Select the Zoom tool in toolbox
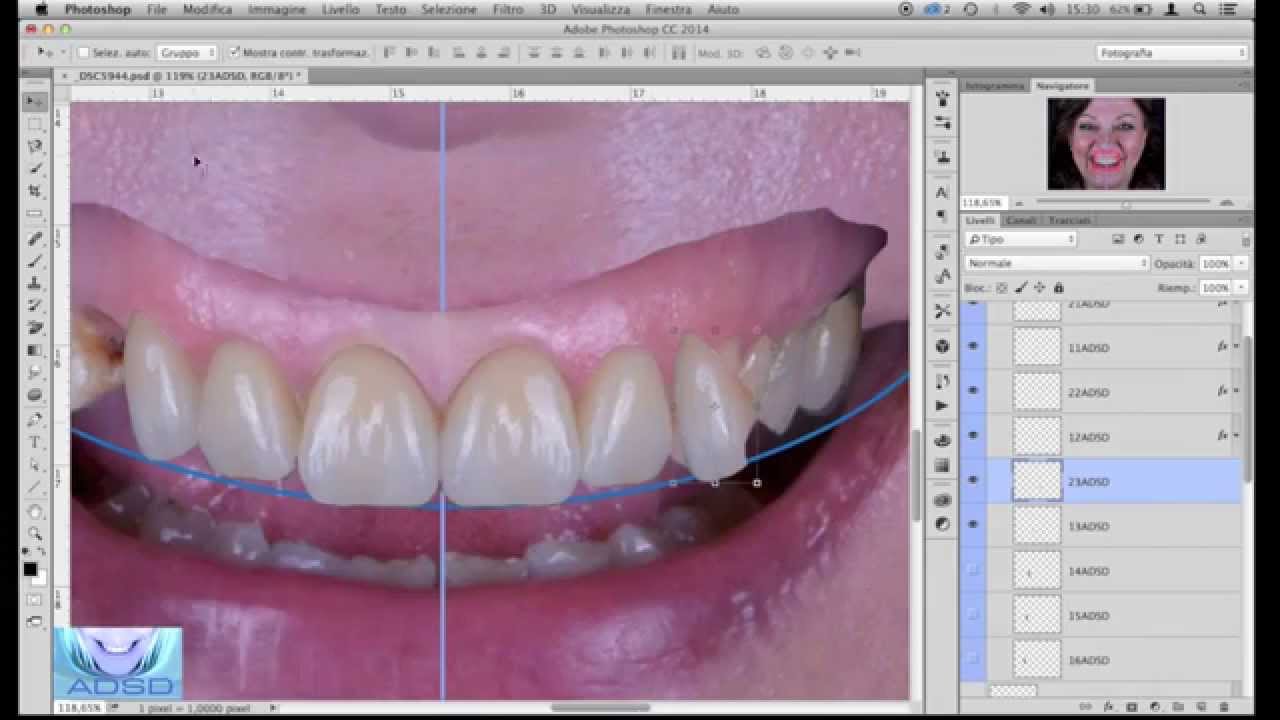 click(x=34, y=533)
